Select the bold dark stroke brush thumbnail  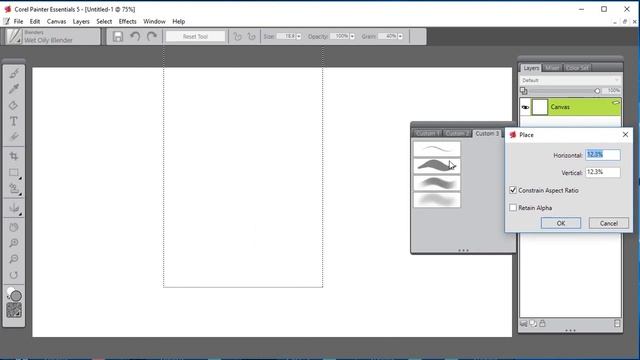(437, 166)
